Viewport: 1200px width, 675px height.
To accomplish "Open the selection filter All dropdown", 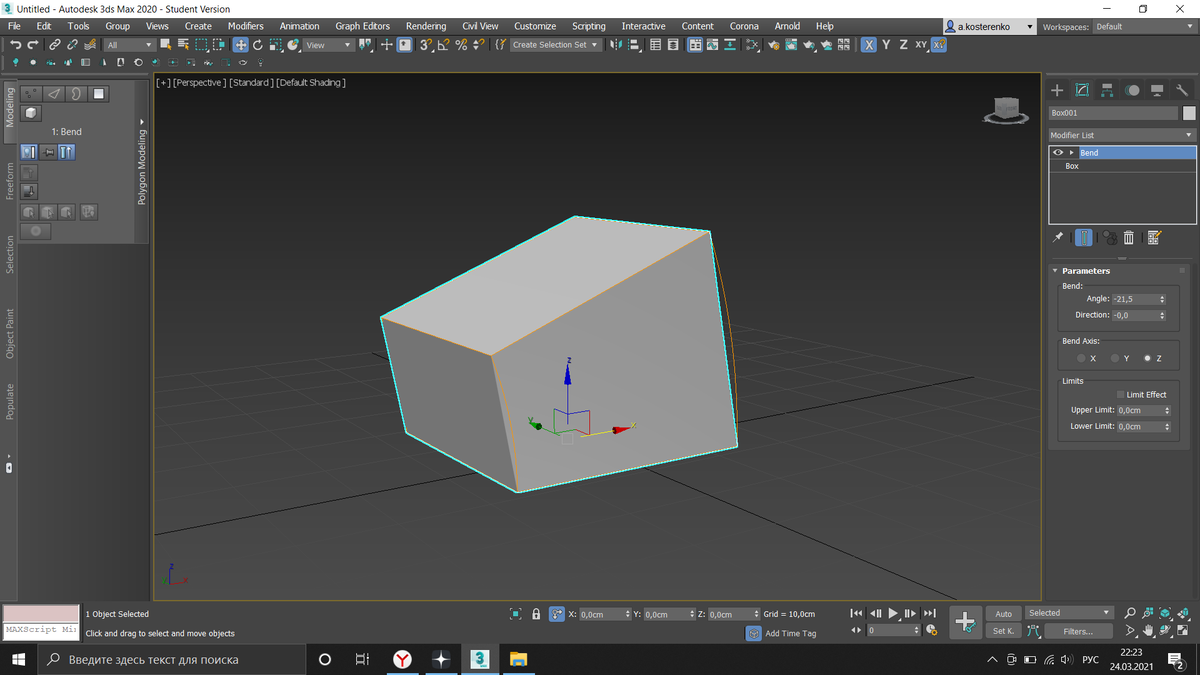I will coord(129,45).
